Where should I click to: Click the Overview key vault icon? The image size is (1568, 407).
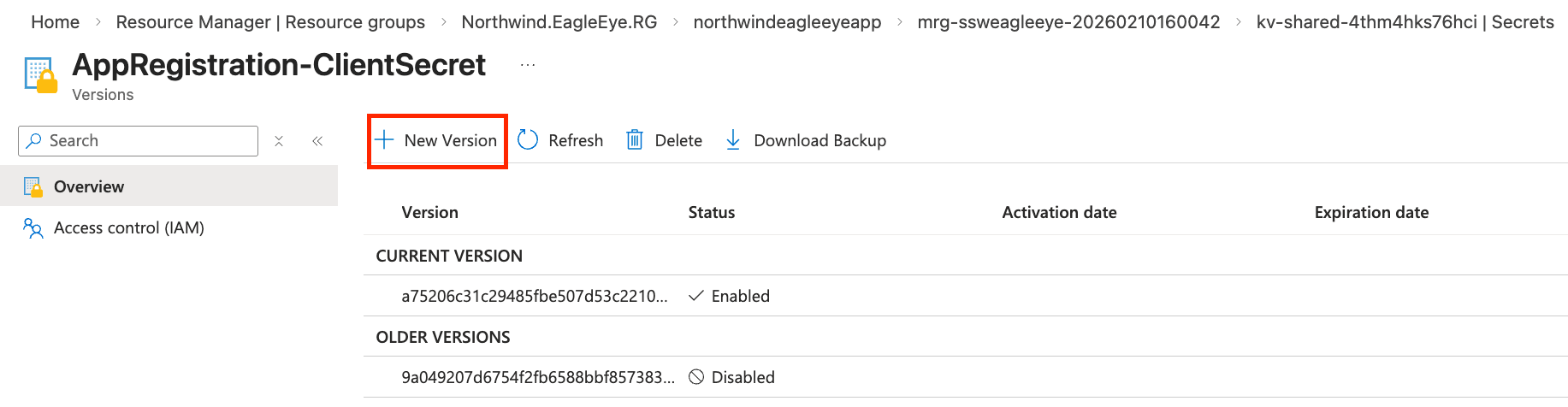pos(33,186)
